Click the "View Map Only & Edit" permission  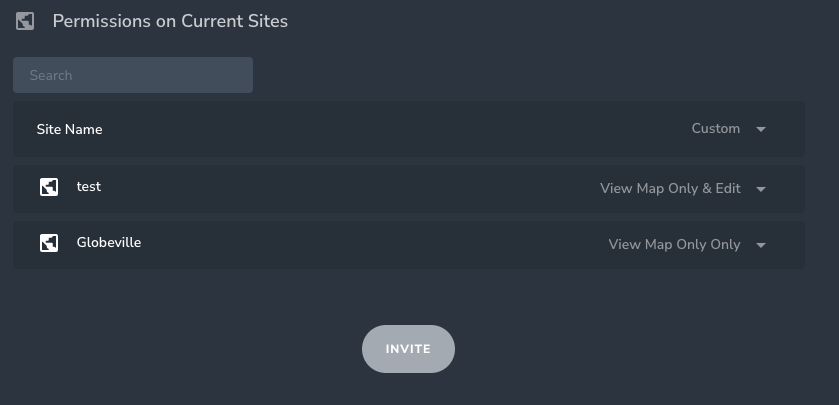pyautogui.click(x=670, y=189)
